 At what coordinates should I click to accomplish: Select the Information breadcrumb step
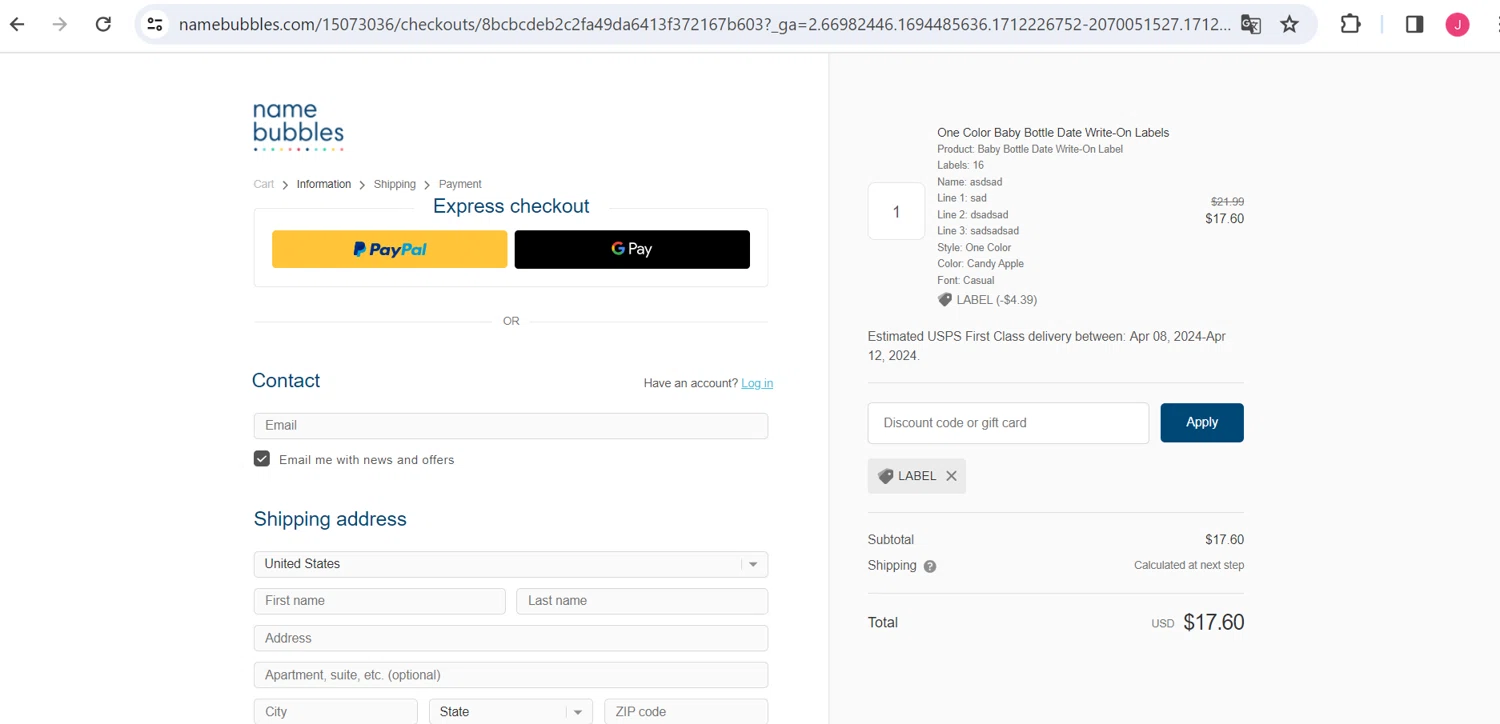323,184
